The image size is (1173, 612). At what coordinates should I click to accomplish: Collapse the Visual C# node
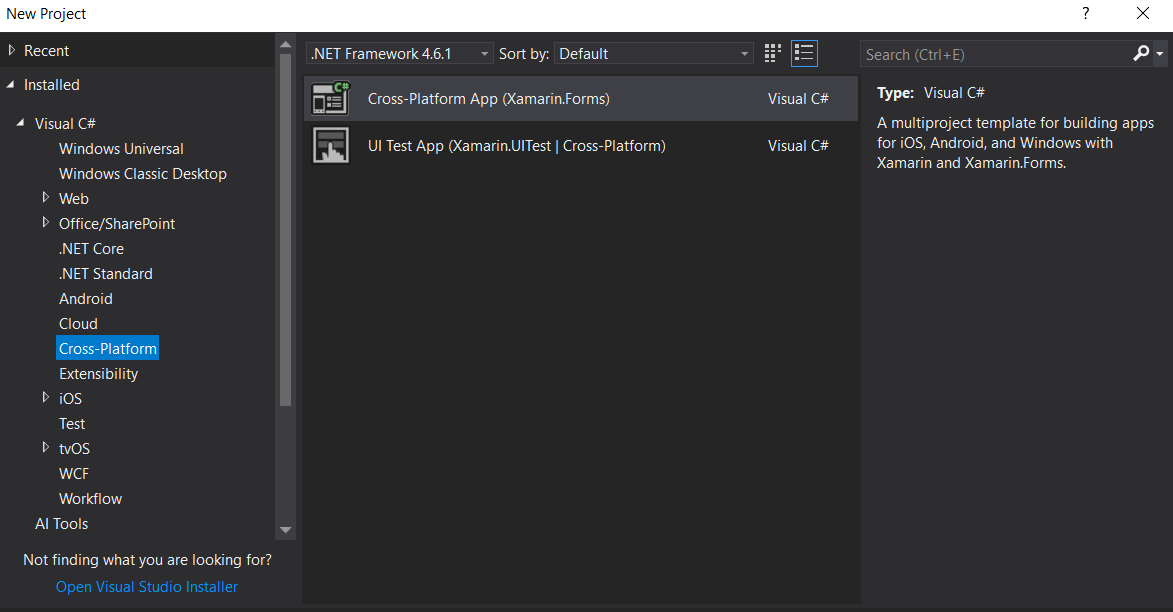[x=21, y=123]
